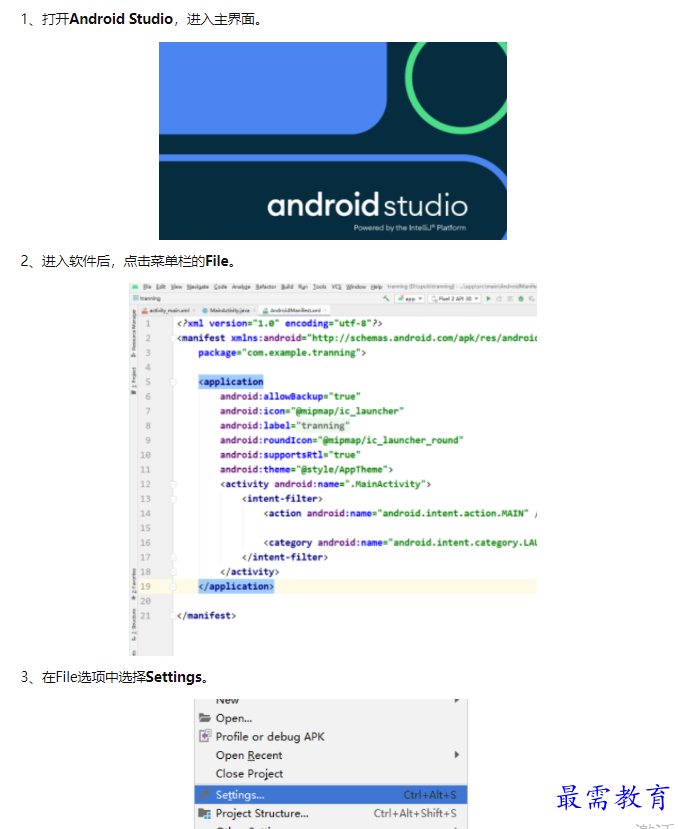Switch to the MainActivity.java tab

tap(226, 310)
